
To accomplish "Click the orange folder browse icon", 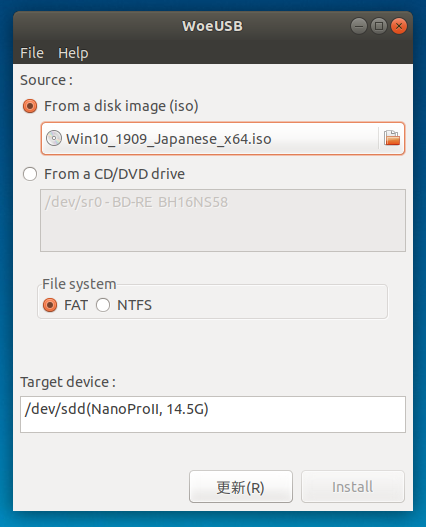I will (392, 138).
